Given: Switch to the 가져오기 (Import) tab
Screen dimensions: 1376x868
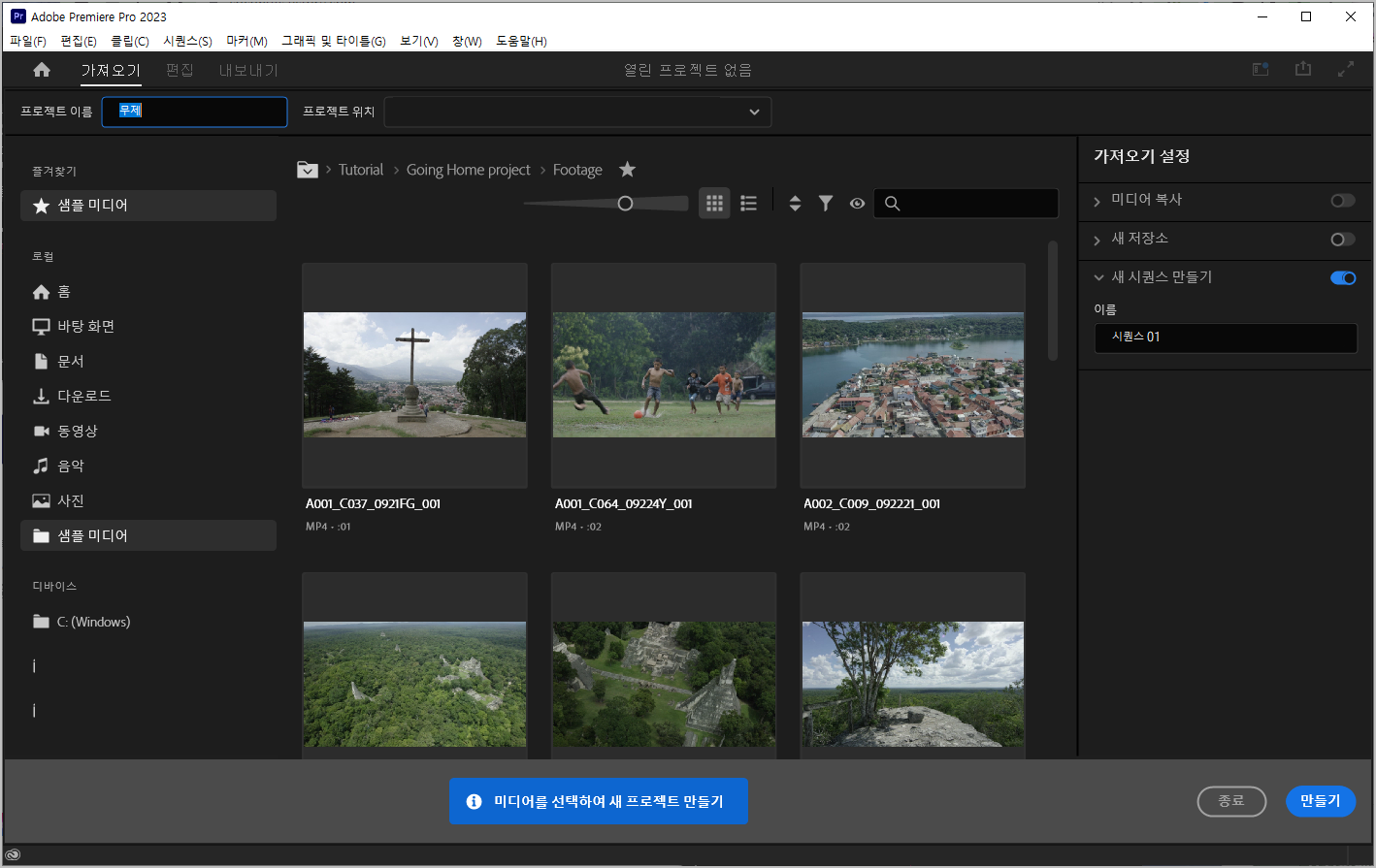Looking at the screenshot, I should point(111,70).
